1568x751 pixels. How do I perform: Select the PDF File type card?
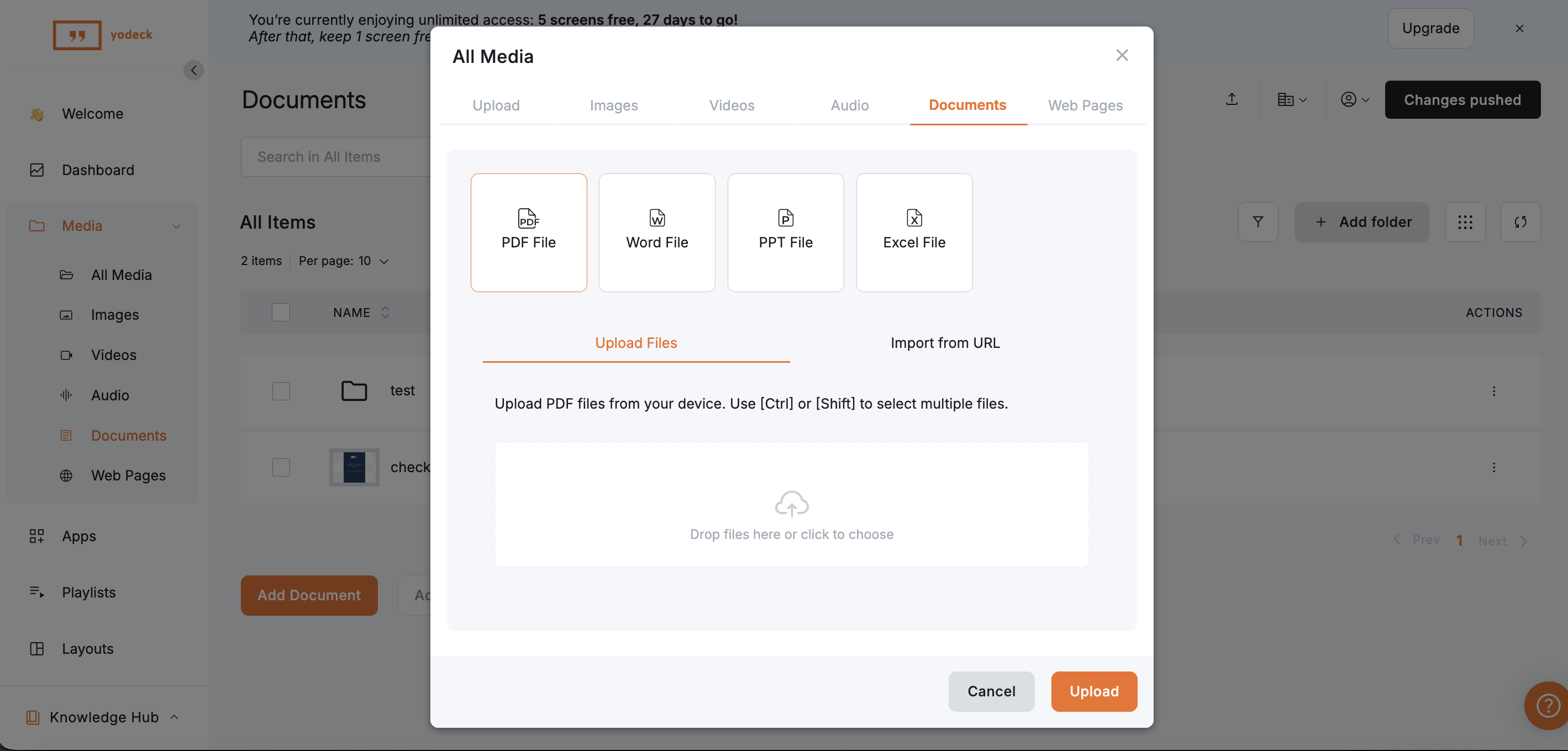(528, 232)
